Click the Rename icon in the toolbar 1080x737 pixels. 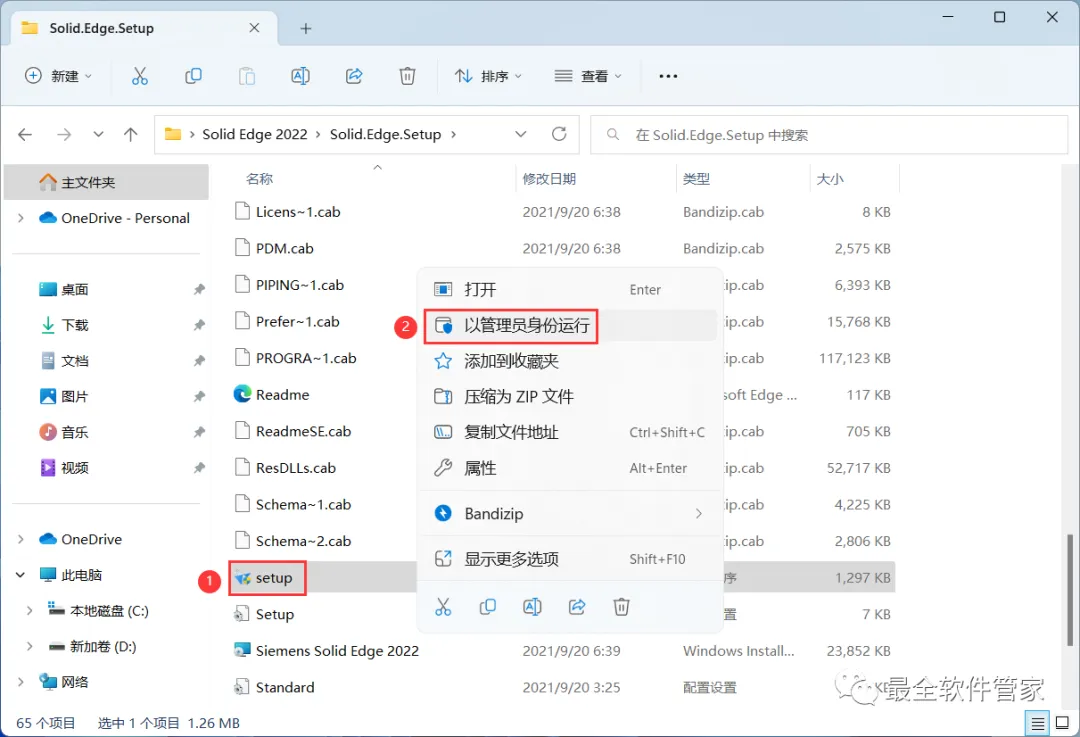(300, 76)
